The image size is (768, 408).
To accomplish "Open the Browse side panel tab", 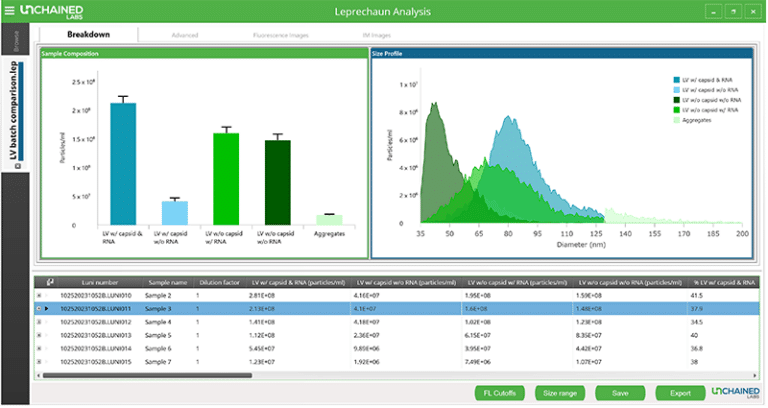I will click(15, 42).
